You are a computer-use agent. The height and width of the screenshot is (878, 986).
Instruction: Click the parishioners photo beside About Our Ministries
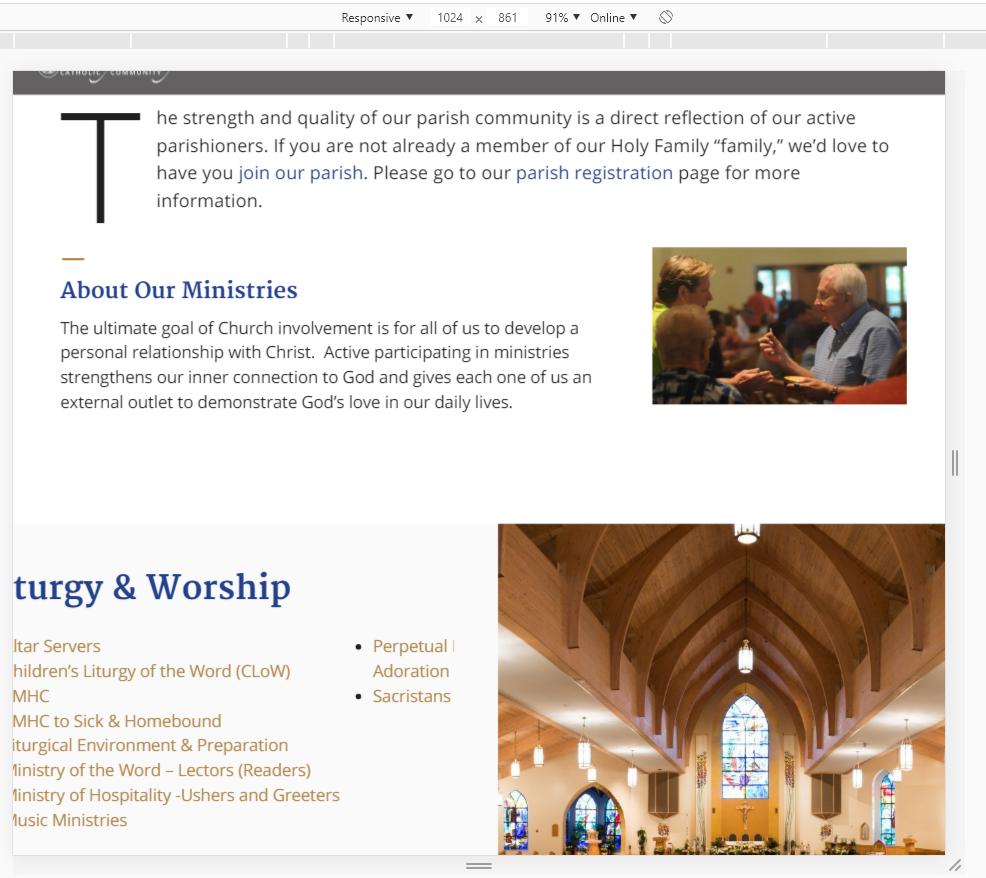779,326
